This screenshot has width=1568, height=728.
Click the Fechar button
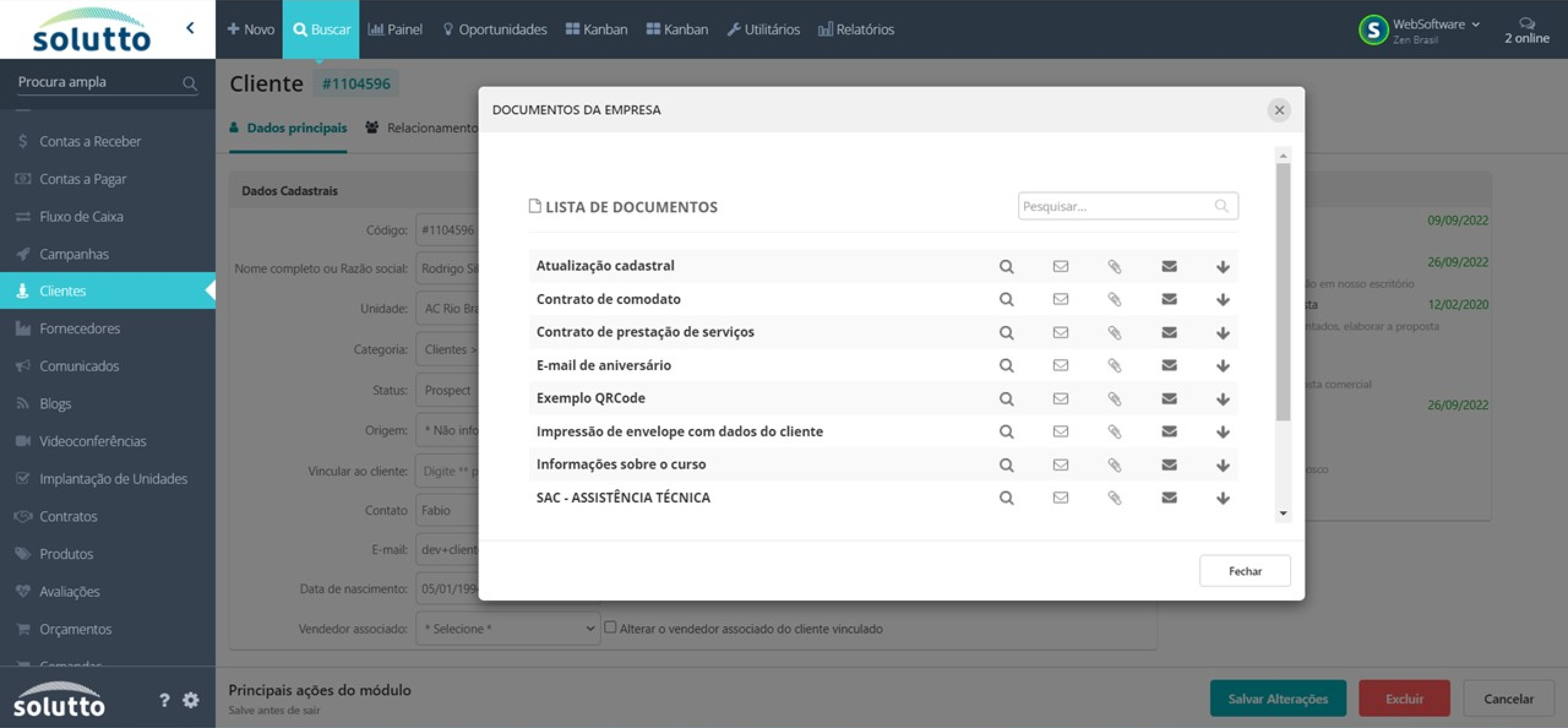point(1245,571)
